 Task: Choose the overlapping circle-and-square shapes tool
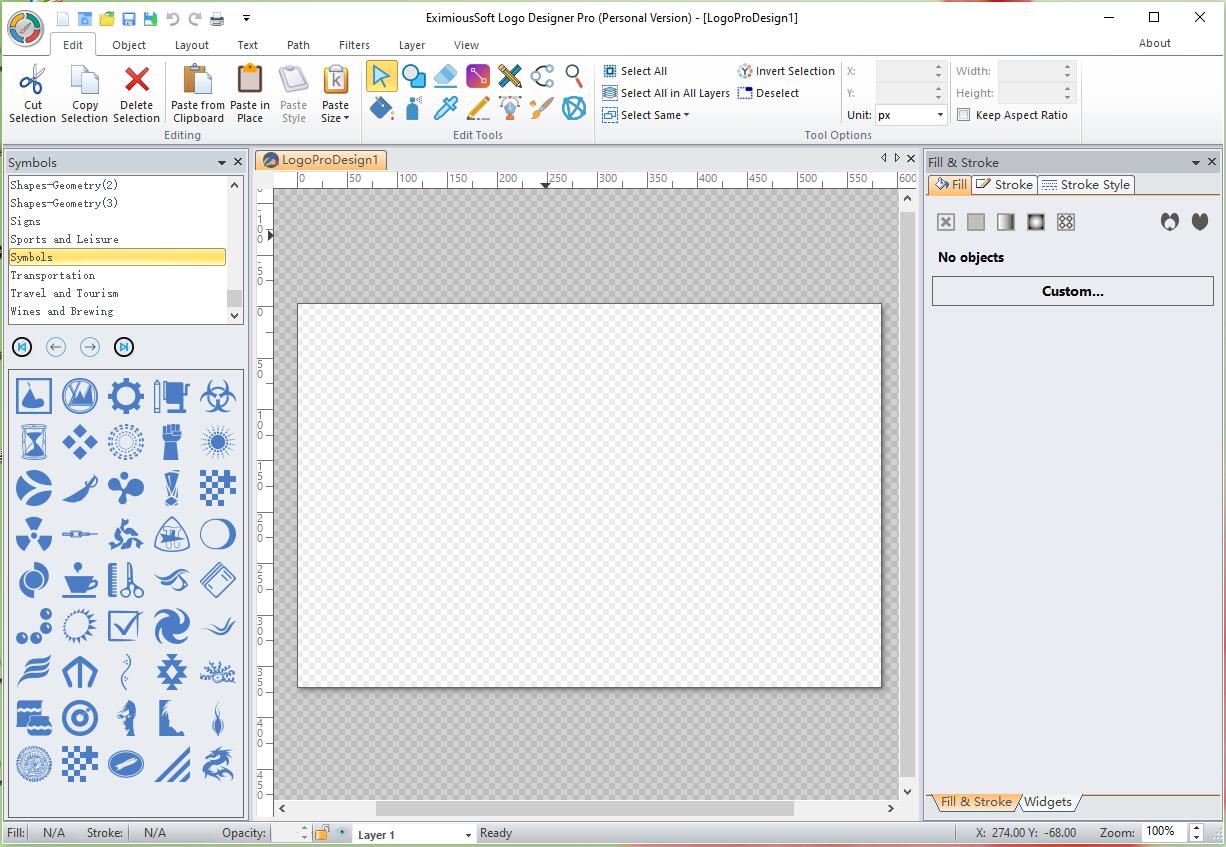click(x=413, y=76)
